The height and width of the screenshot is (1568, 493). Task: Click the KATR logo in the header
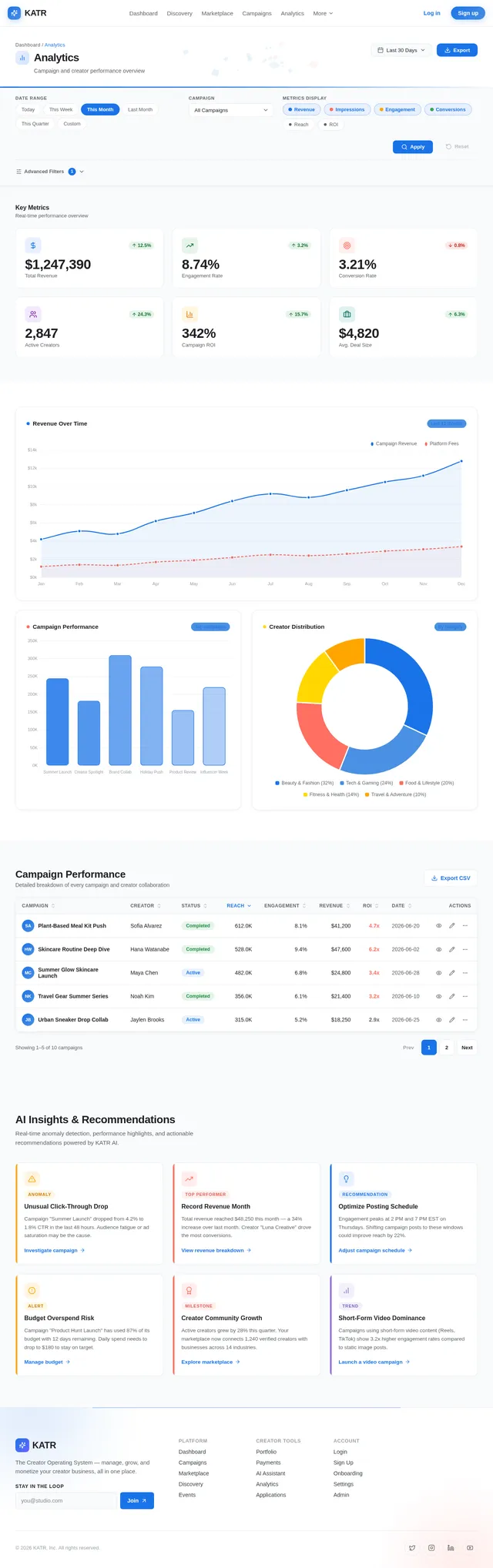[27, 13]
